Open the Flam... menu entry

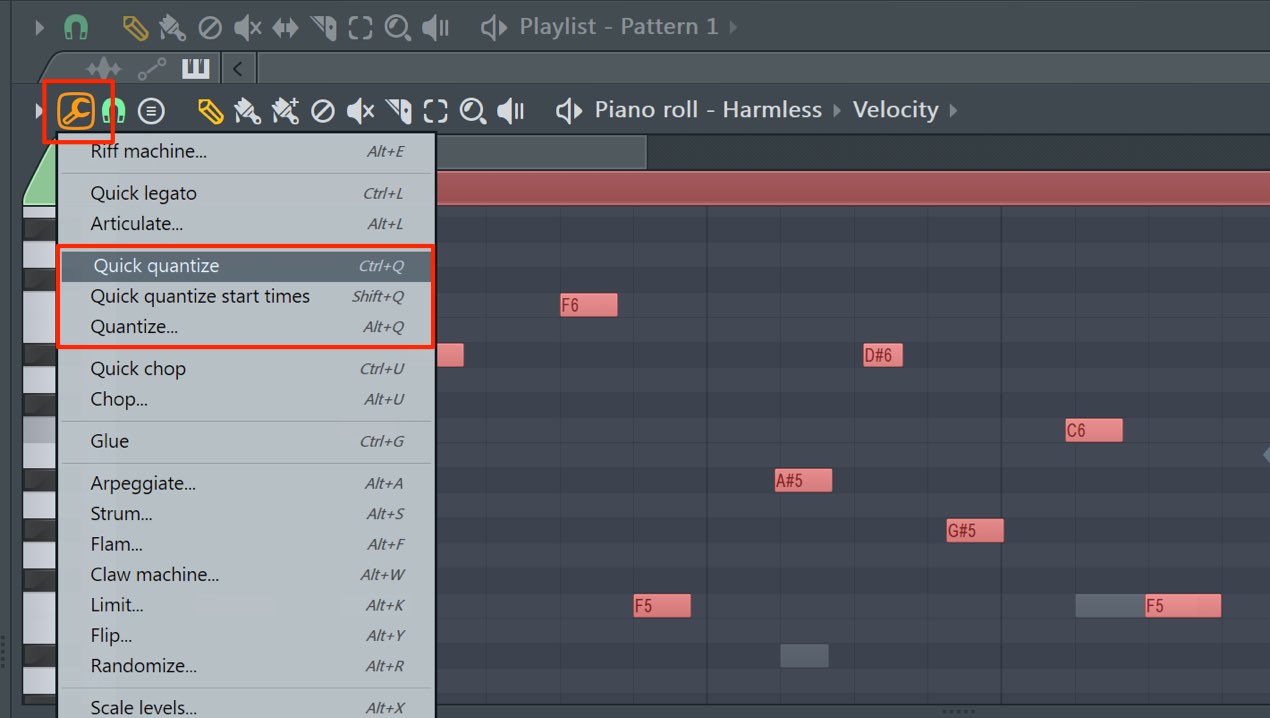pyautogui.click(x=247, y=544)
